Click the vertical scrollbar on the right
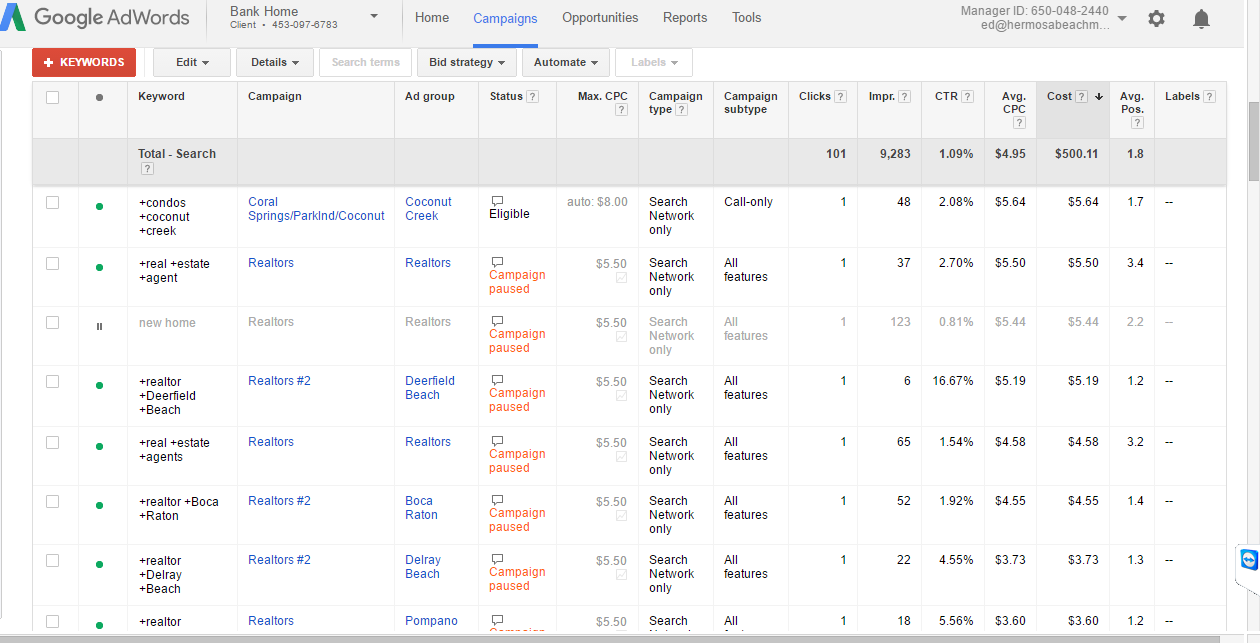 [1253, 130]
